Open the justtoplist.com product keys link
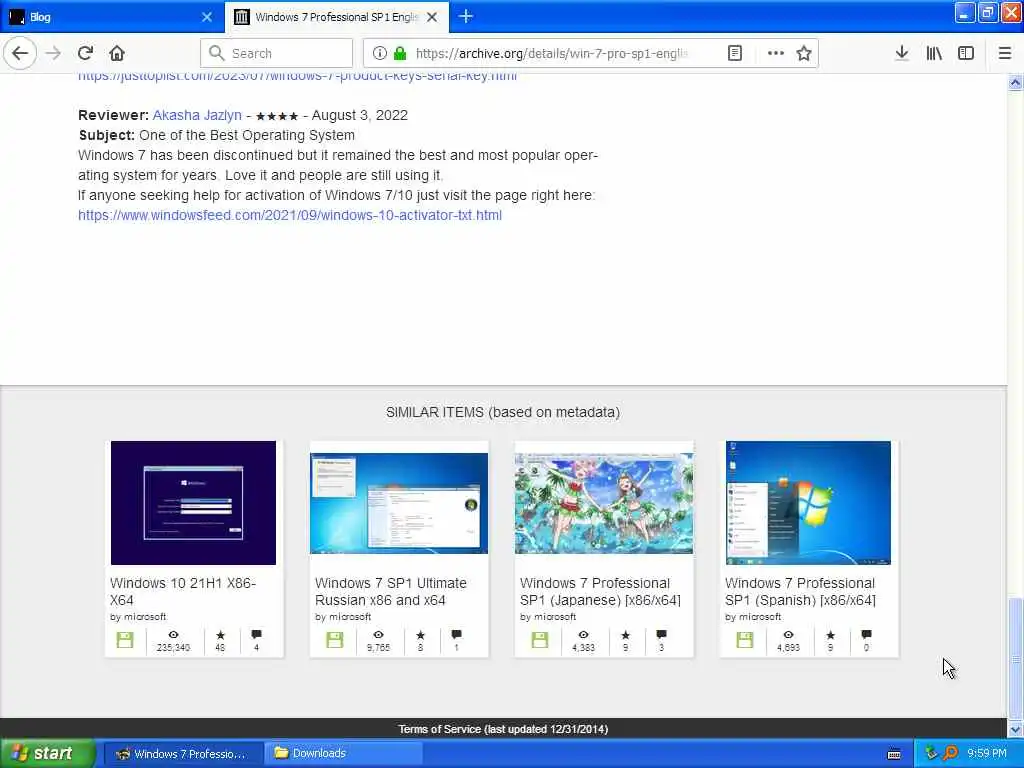Viewport: 1024px width, 768px height. pos(297,76)
